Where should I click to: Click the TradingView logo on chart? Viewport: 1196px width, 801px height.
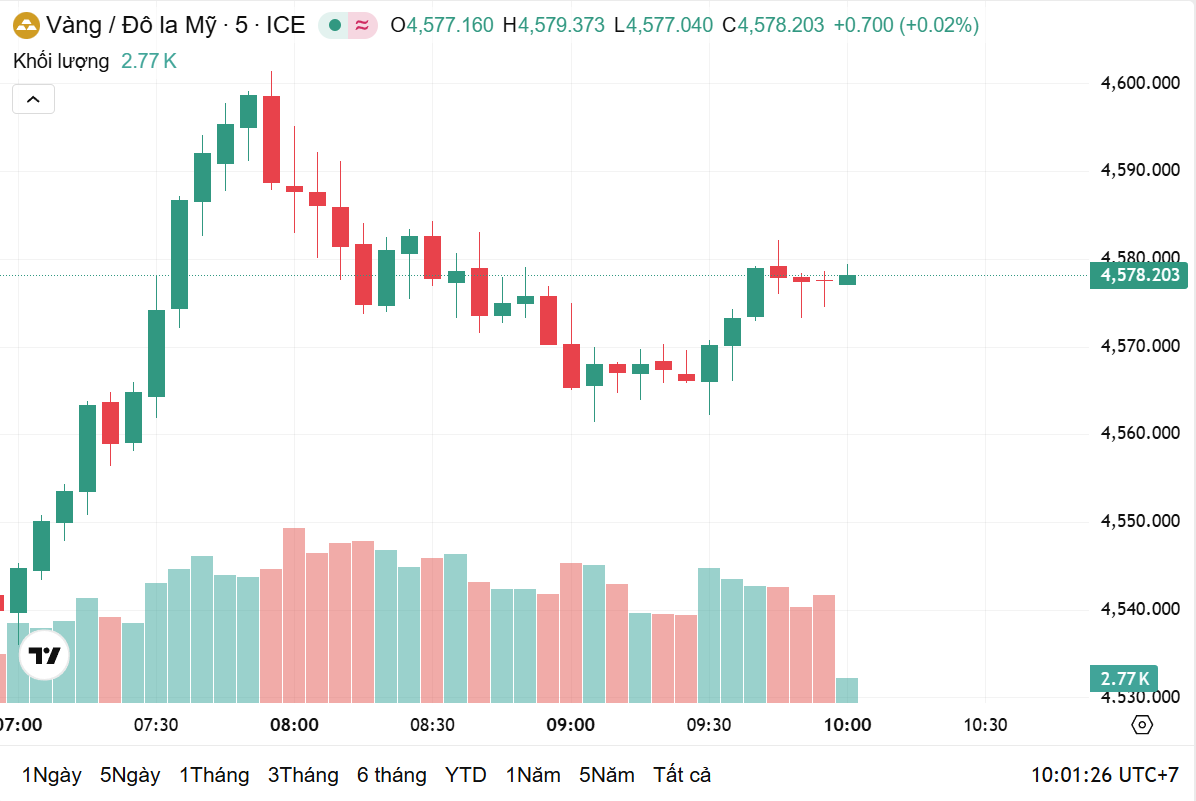pyautogui.click(x=45, y=657)
